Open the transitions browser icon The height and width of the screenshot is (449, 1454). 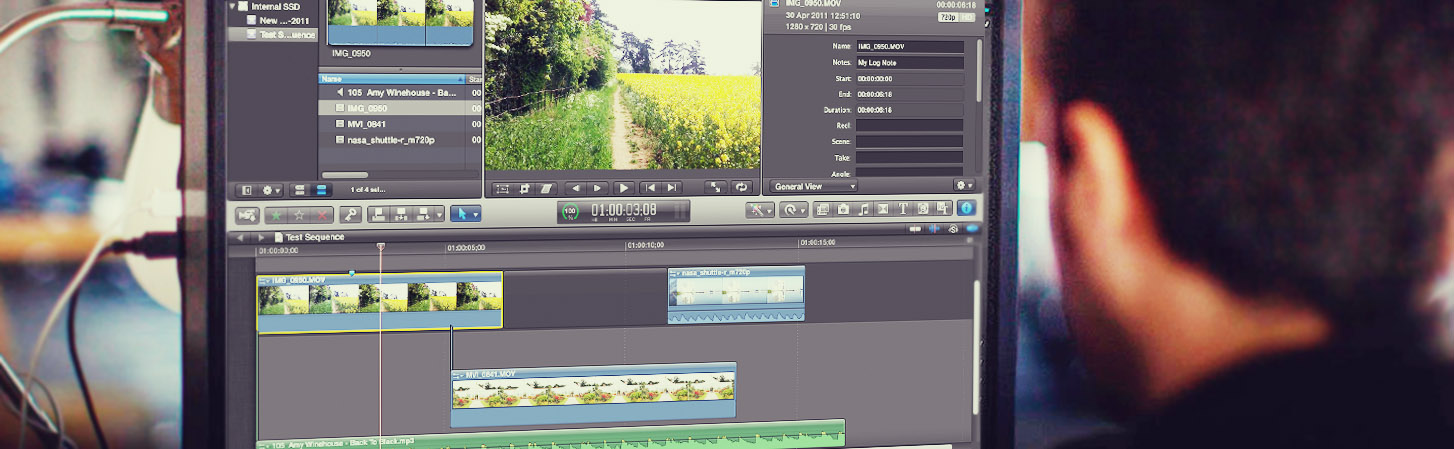click(x=883, y=209)
